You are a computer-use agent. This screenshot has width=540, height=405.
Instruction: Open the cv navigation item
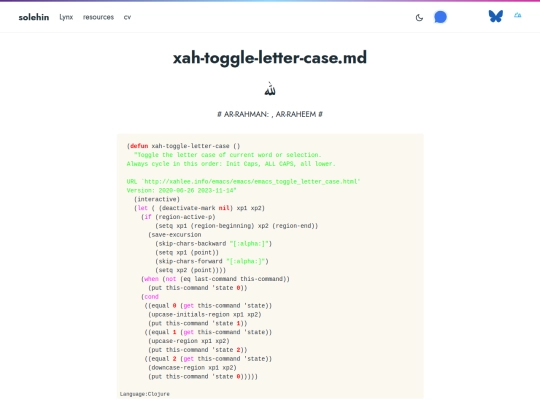coord(127,17)
